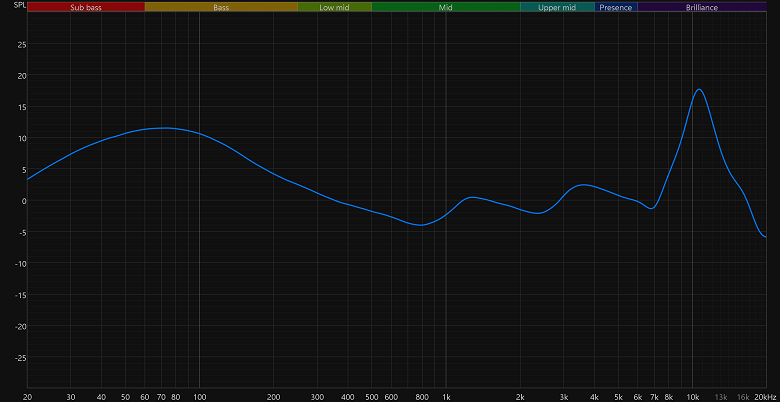The height and width of the screenshot is (402, 780).
Task: Click the 10k frequency axis label
Action: pyautogui.click(x=692, y=397)
